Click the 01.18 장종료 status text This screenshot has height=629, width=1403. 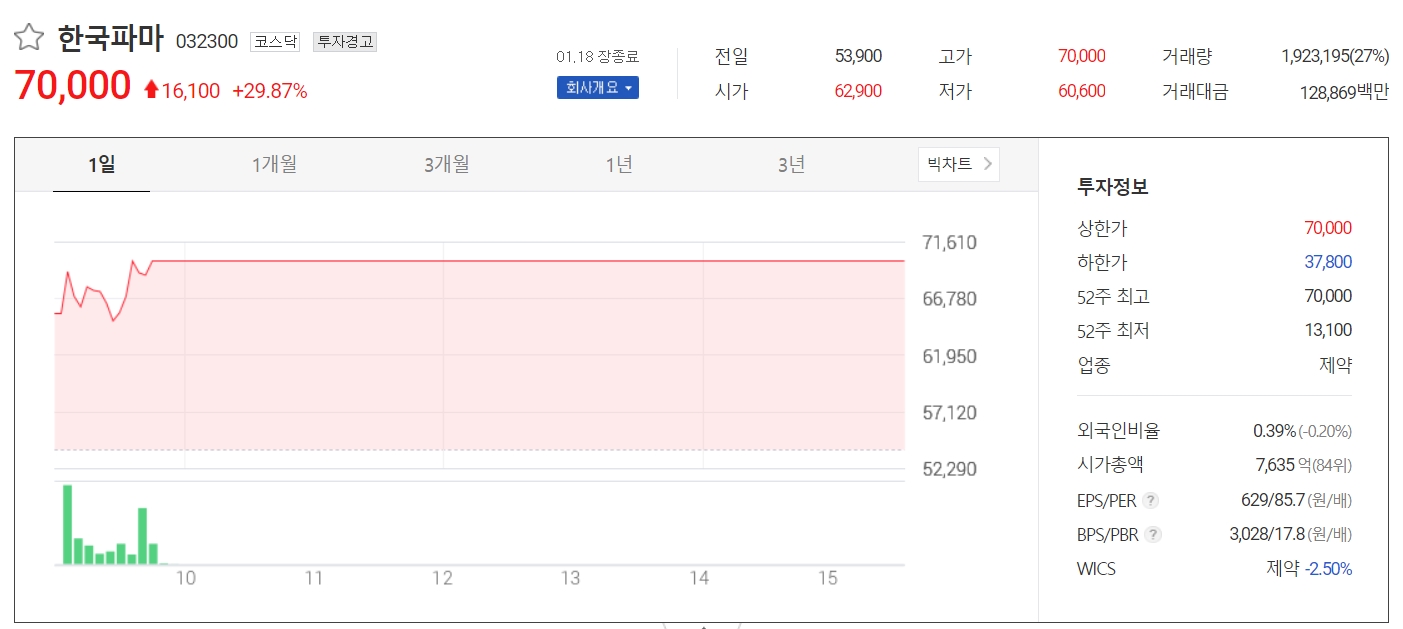pyautogui.click(x=598, y=57)
